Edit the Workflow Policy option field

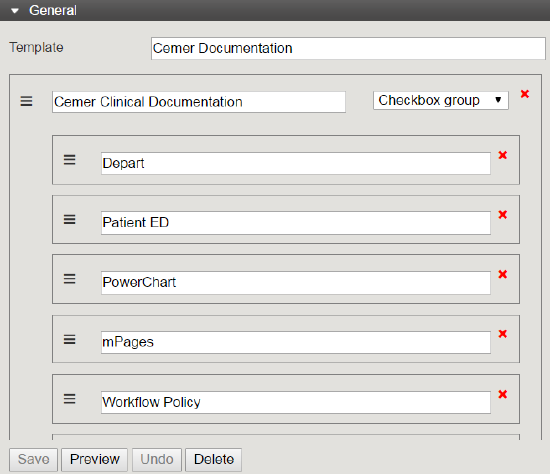(296, 402)
